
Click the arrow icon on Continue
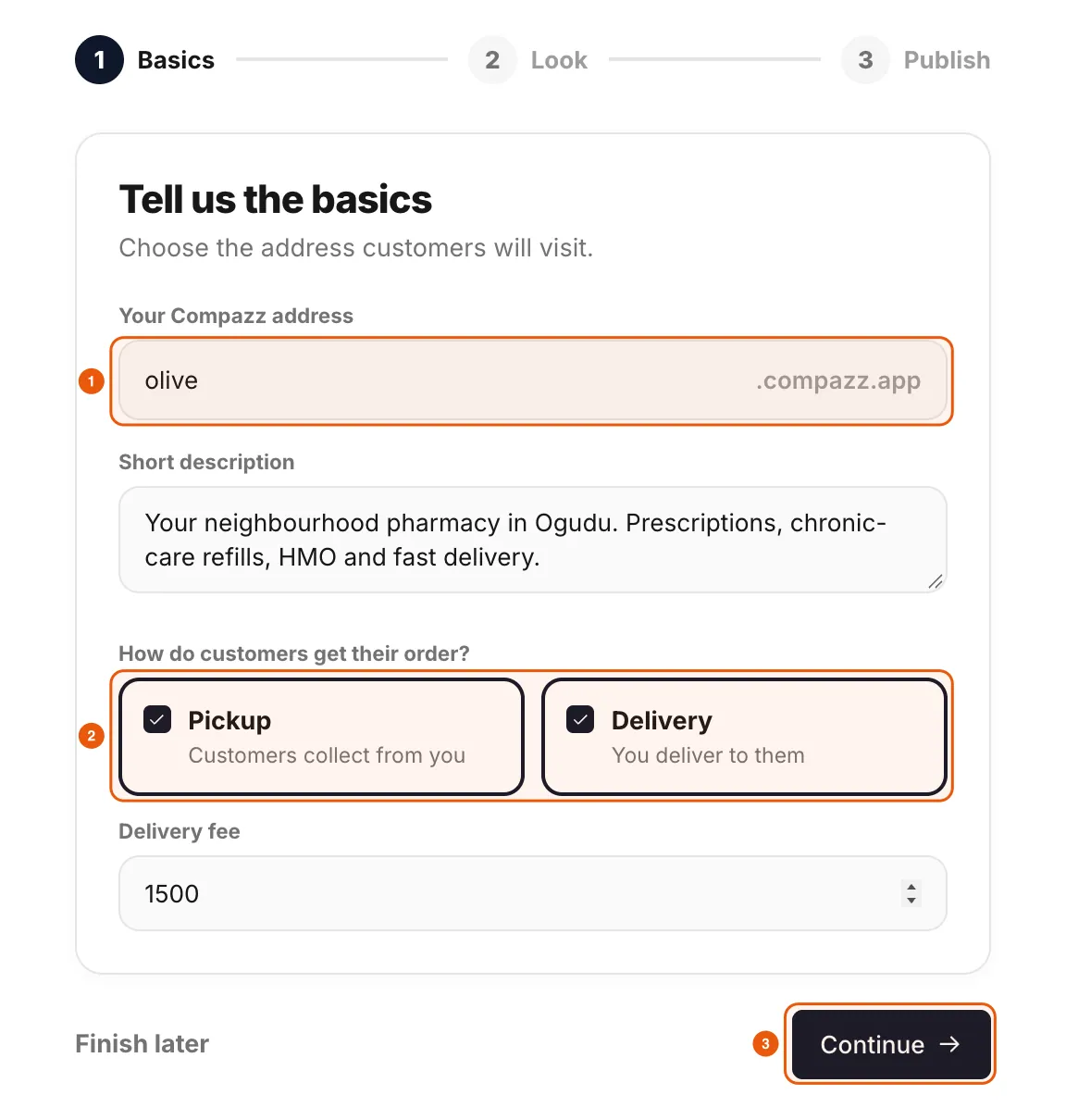949,1044
